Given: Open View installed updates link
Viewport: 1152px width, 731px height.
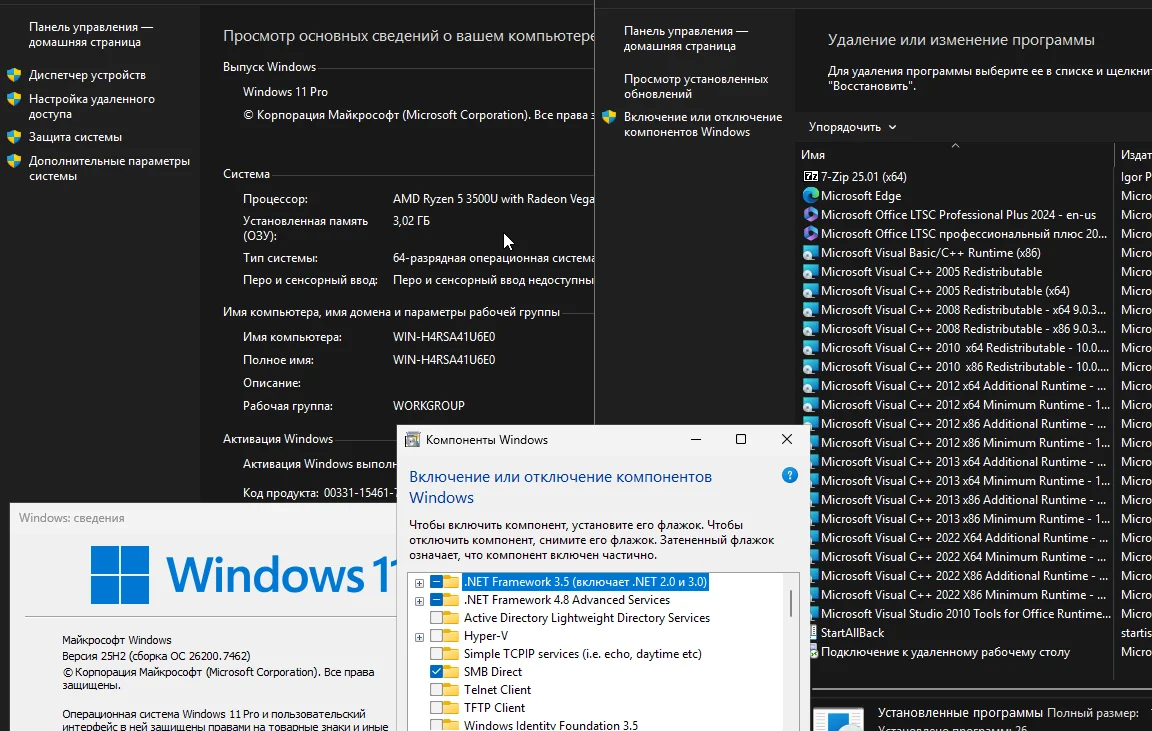Looking at the screenshot, I should point(695,86).
